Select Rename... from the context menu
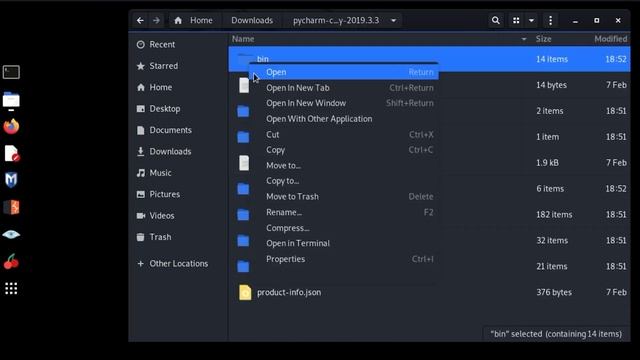Image resolution: width=640 pixels, height=360 pixels. pyautogui.click(x=344, y=212)
